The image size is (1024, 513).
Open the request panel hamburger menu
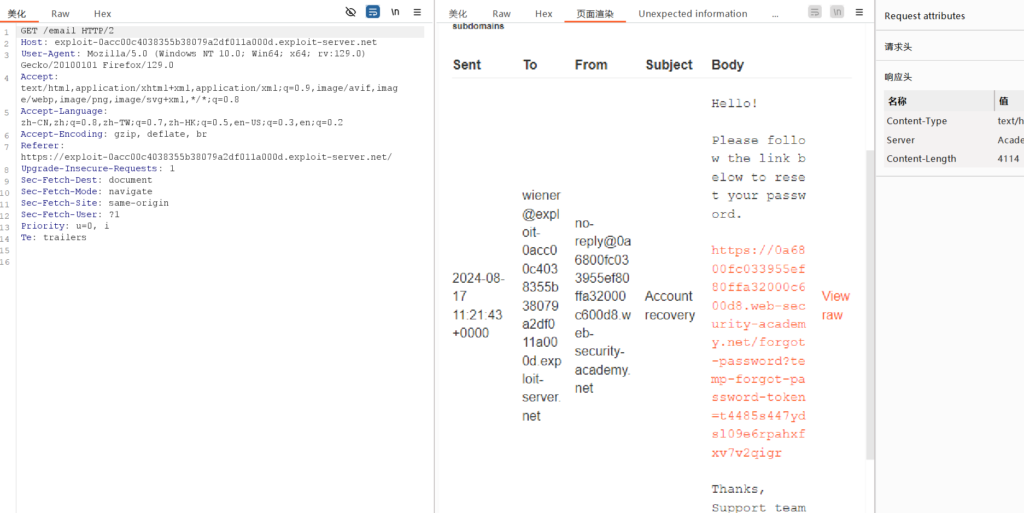pyautogui.click(x=417, y=12)
